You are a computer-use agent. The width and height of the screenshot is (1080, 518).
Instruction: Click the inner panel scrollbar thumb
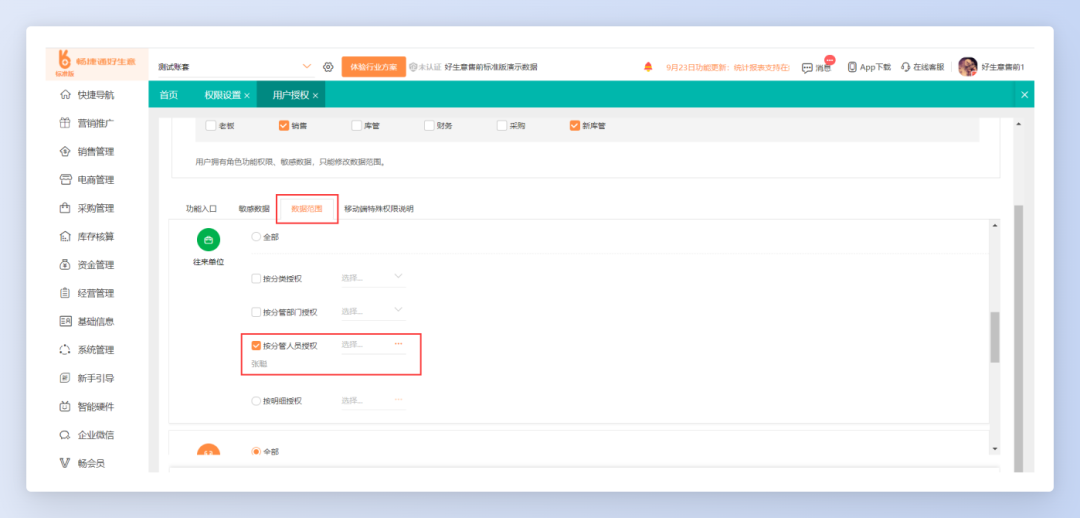point(994,336)
